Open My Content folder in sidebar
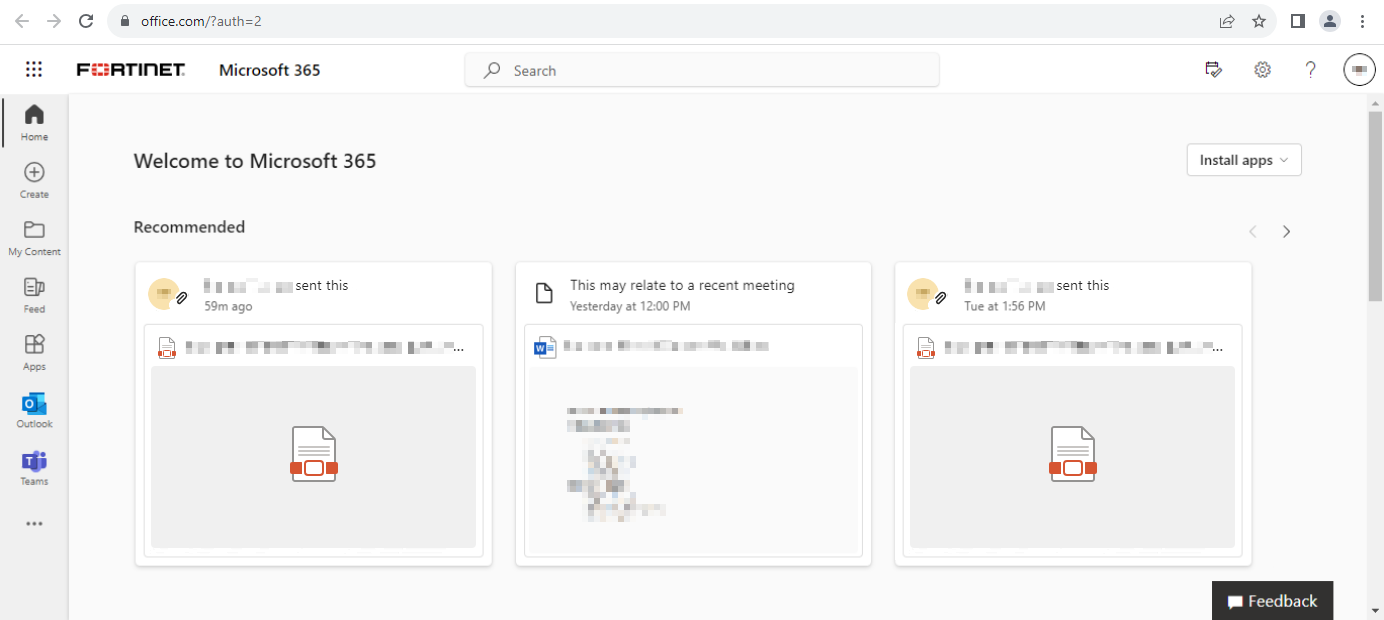This screenshot has height=620, width=1384. [x=34, y=237]
